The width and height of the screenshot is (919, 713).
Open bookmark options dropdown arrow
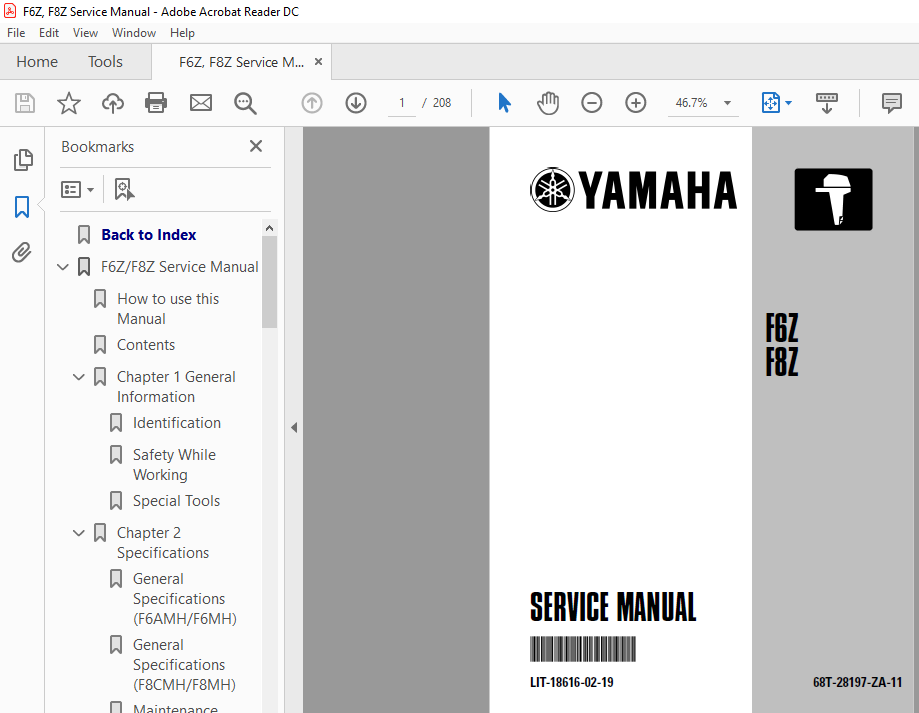click(x=90, y=190)
